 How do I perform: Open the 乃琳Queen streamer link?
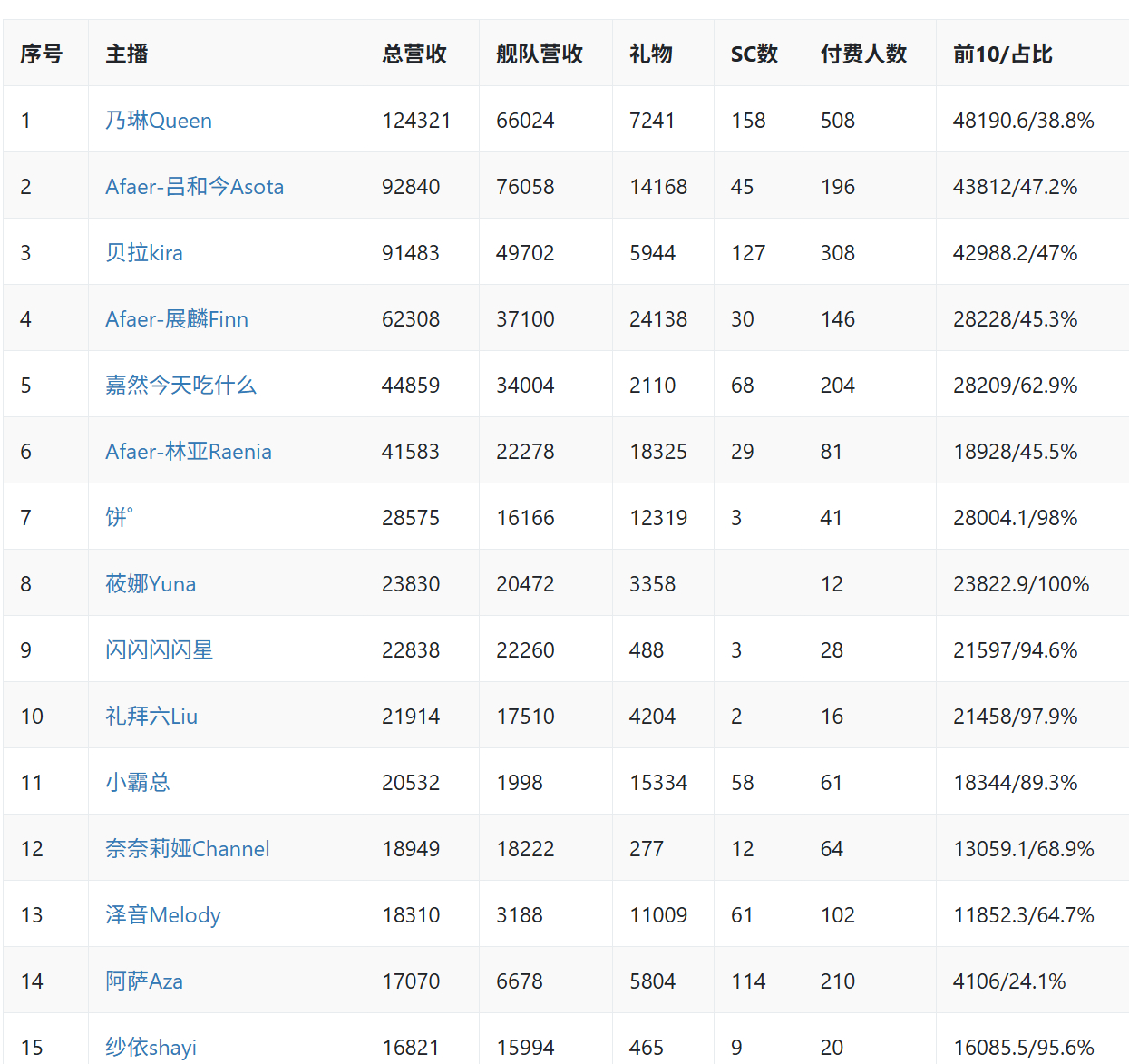[159, 121]
